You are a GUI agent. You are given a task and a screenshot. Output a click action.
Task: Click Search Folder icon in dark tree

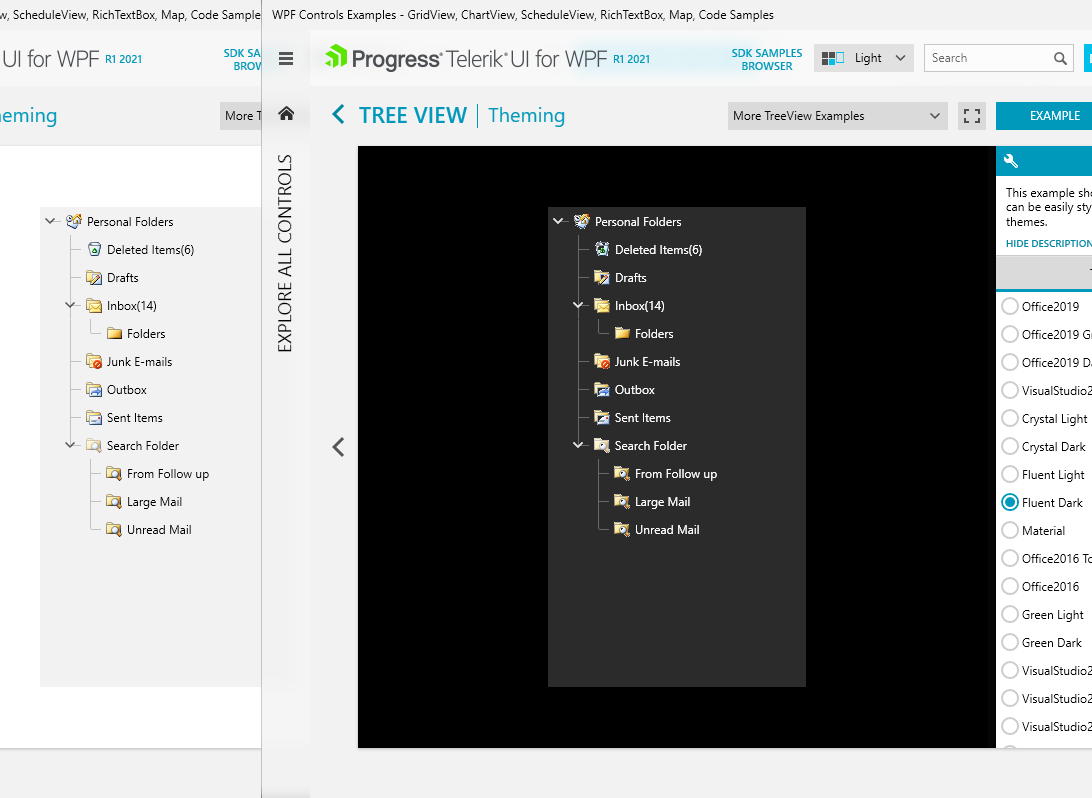(602, 445)
